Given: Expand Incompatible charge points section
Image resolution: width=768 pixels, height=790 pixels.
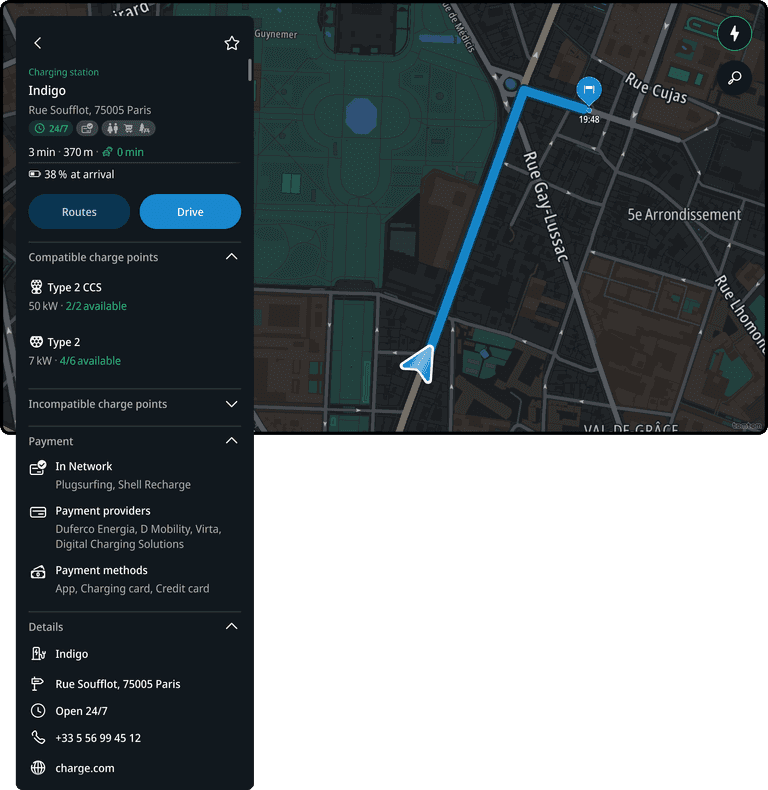Looking at the screenshot, I should pos(231,404).
